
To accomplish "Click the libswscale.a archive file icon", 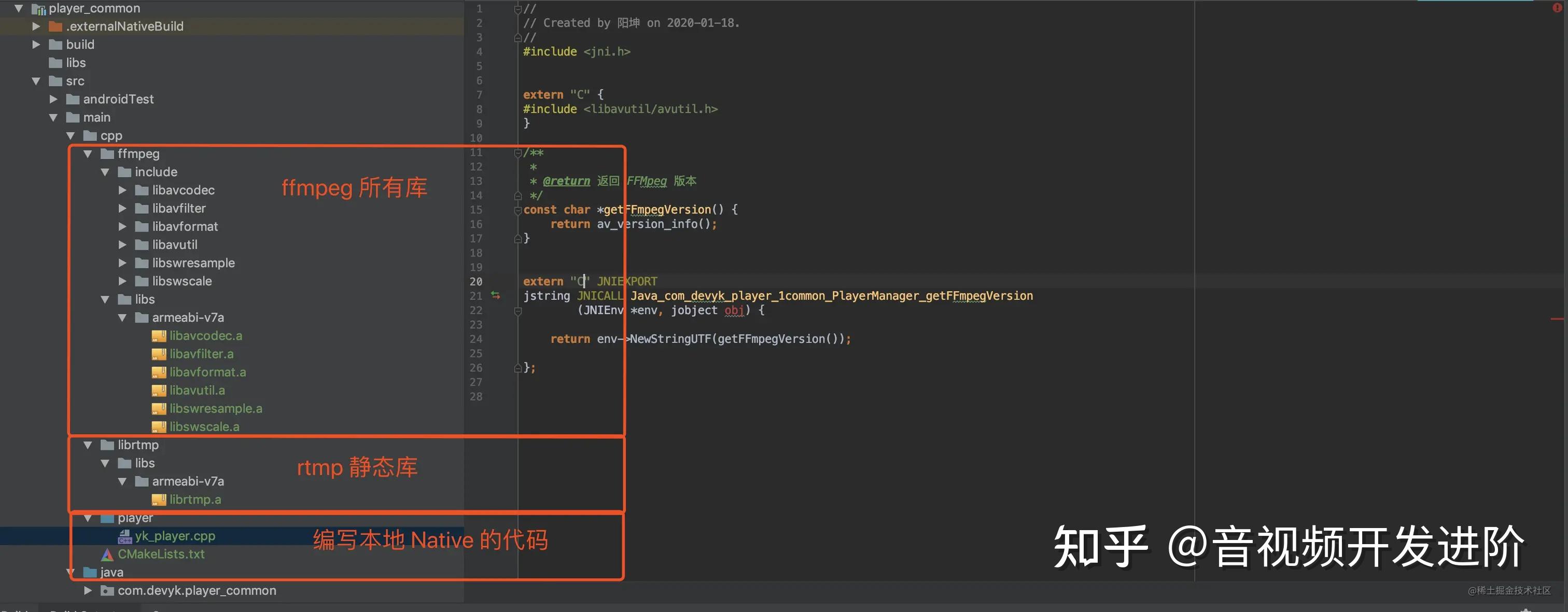I will (x=159, y=427).
